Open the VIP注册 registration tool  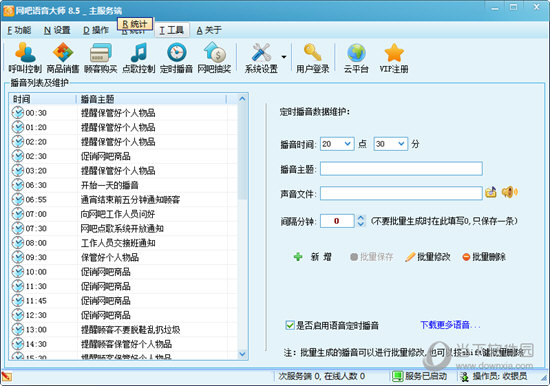[x=394, y=58]
